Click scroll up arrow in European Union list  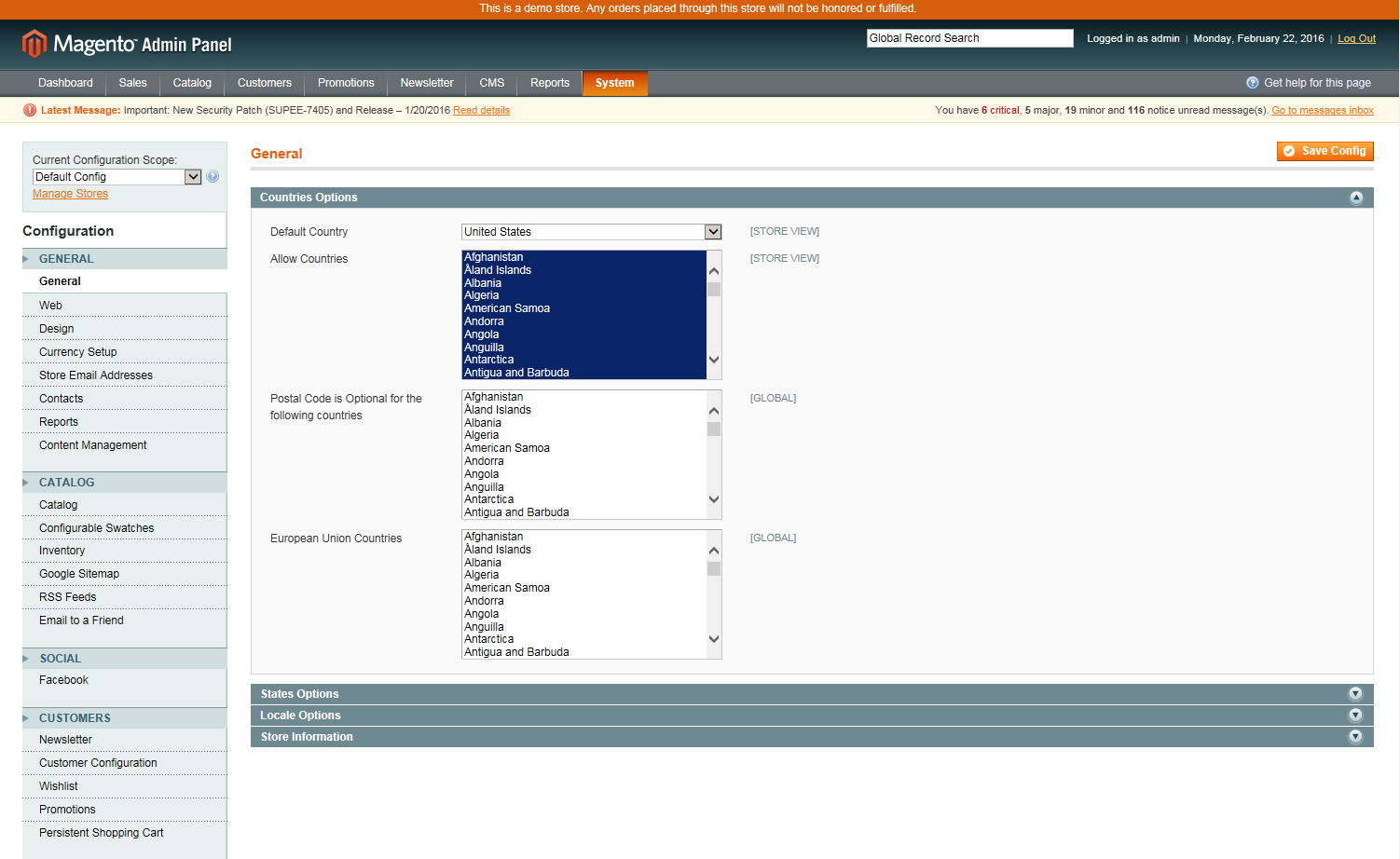coord(714,551)
